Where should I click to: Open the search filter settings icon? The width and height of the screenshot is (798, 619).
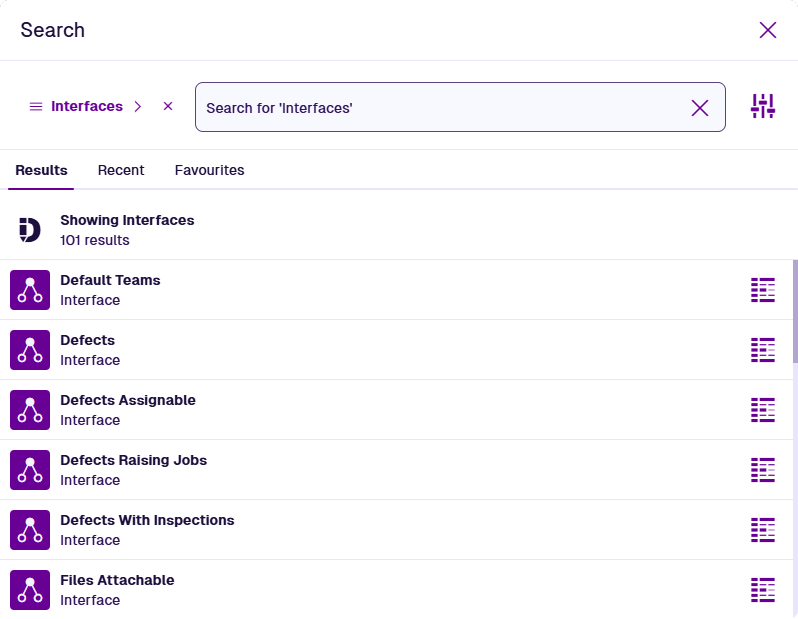click(x=763, y=106)
